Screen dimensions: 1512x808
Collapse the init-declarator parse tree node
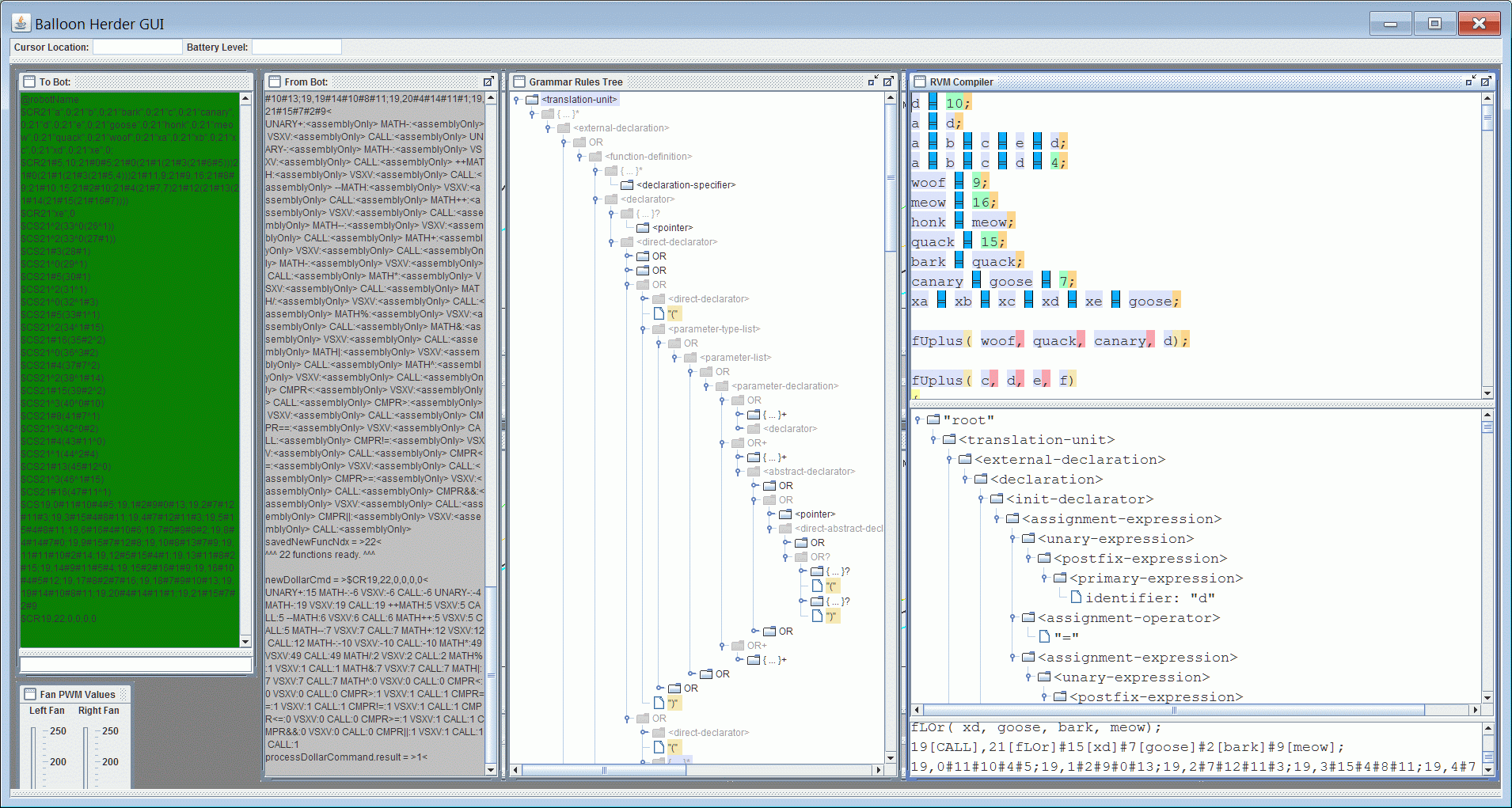(981, 499)
